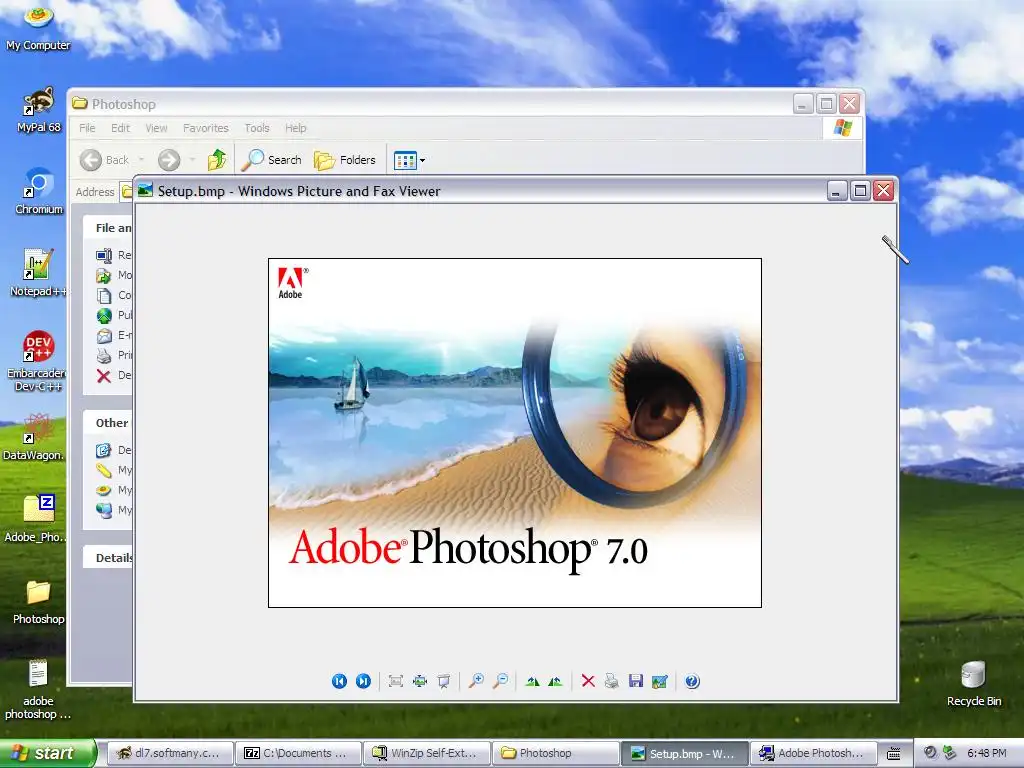Rotate the image counterclockwise

(x=556, y=681)
